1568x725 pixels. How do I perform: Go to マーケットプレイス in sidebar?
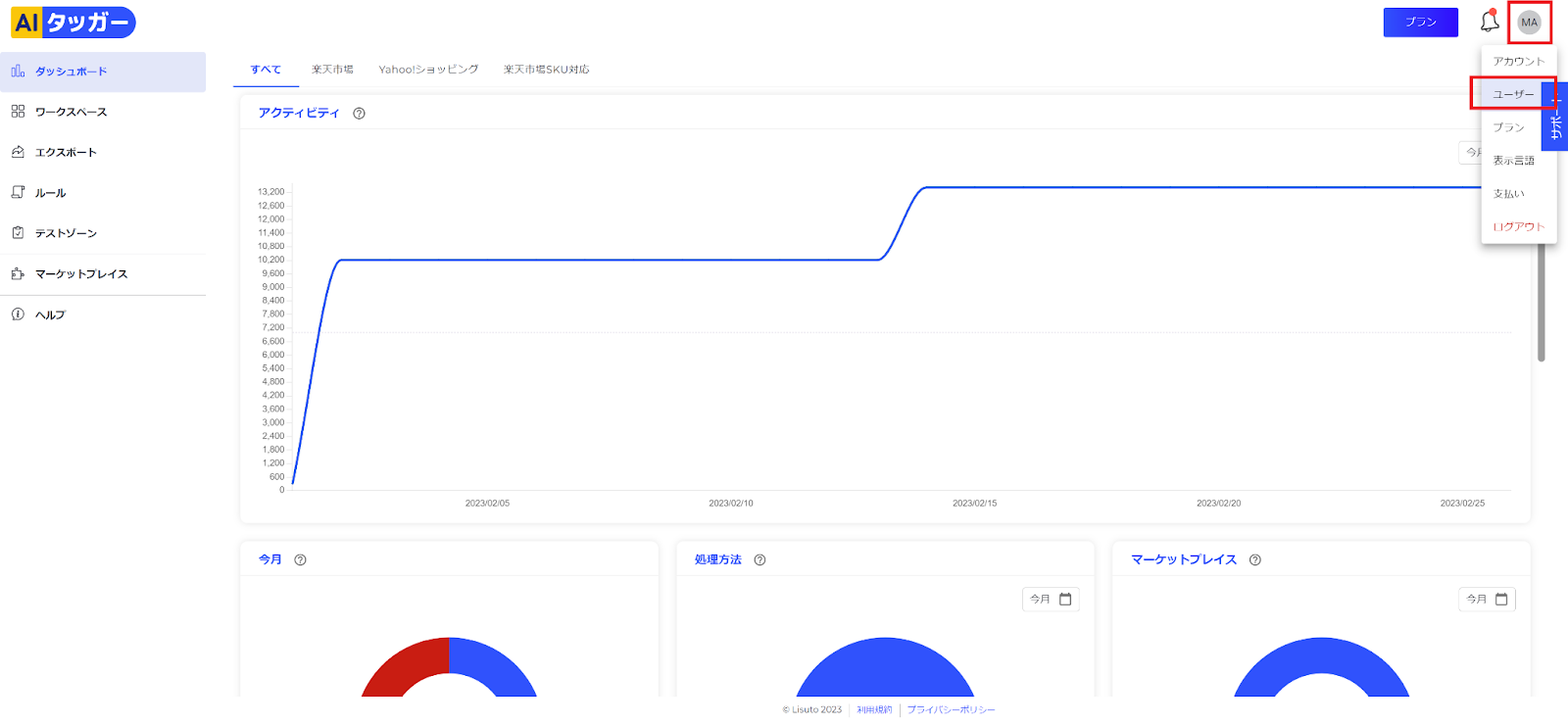tap(103, 274)
